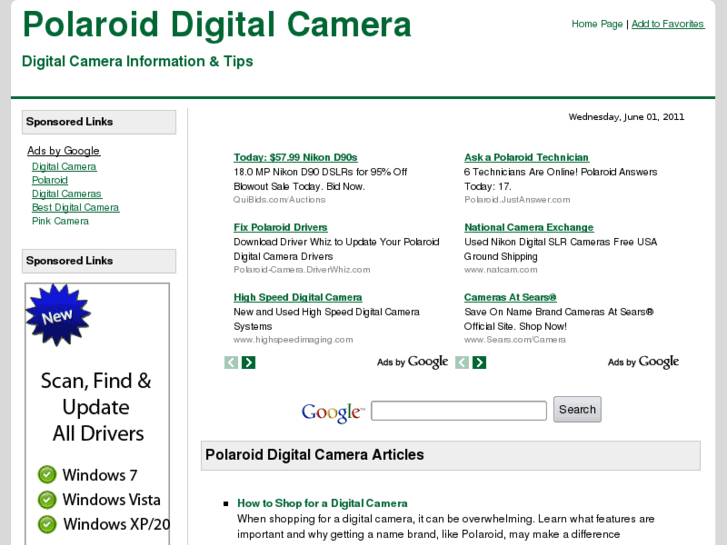Open Best Digital Camera sidebar link

tap(76, 207)
